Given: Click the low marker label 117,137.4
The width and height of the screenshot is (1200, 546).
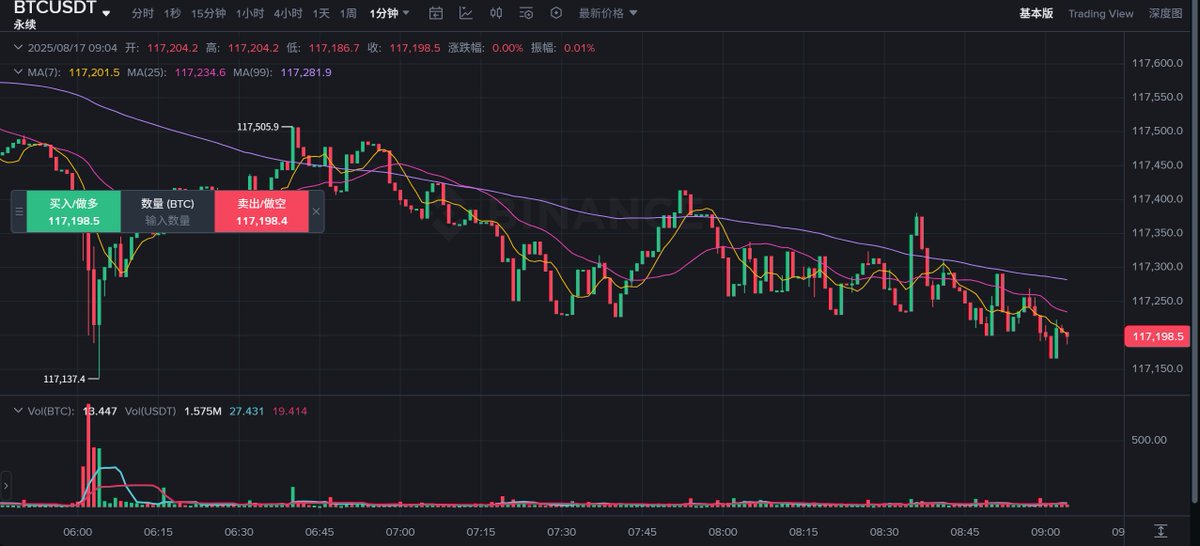Looking at the screenshot, I should [64, 379].
